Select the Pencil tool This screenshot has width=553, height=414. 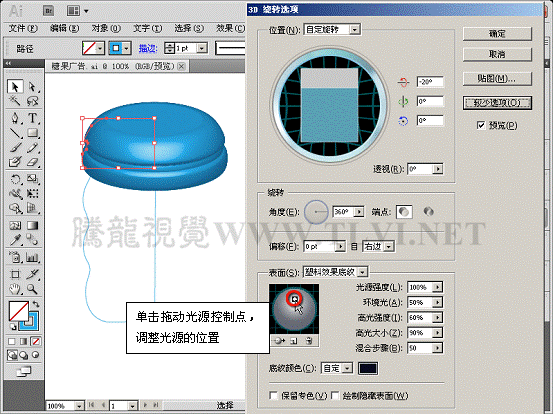(32, 147)
